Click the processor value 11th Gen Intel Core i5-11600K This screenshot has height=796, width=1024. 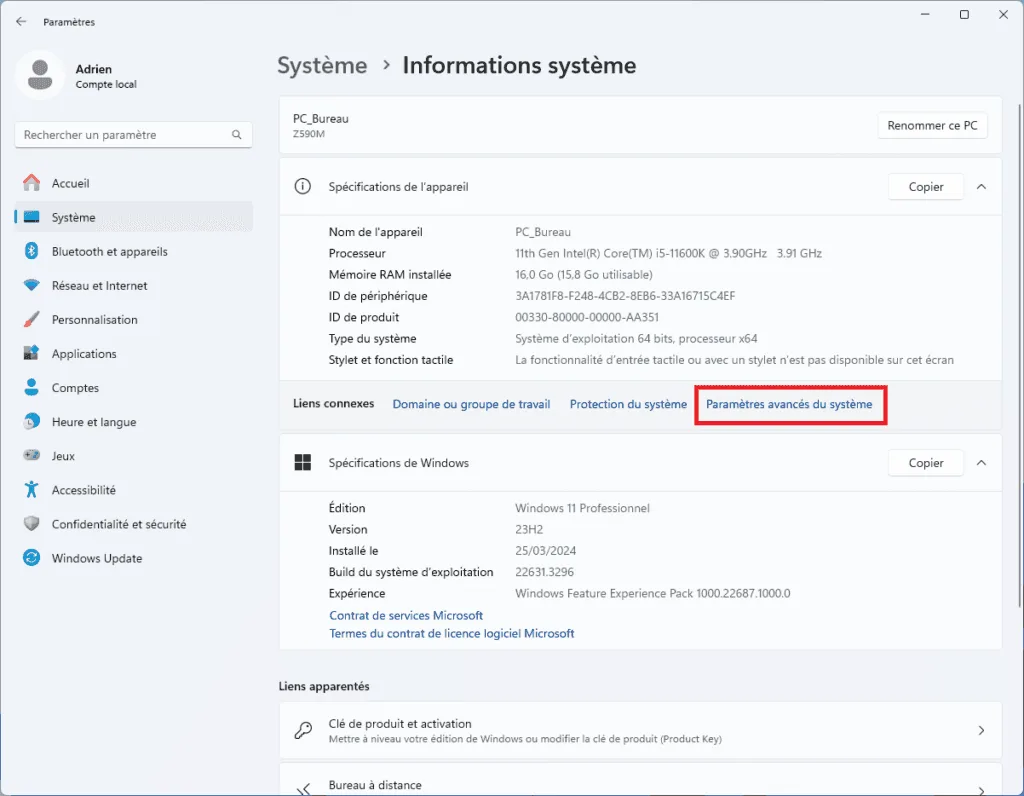point(668,253)
